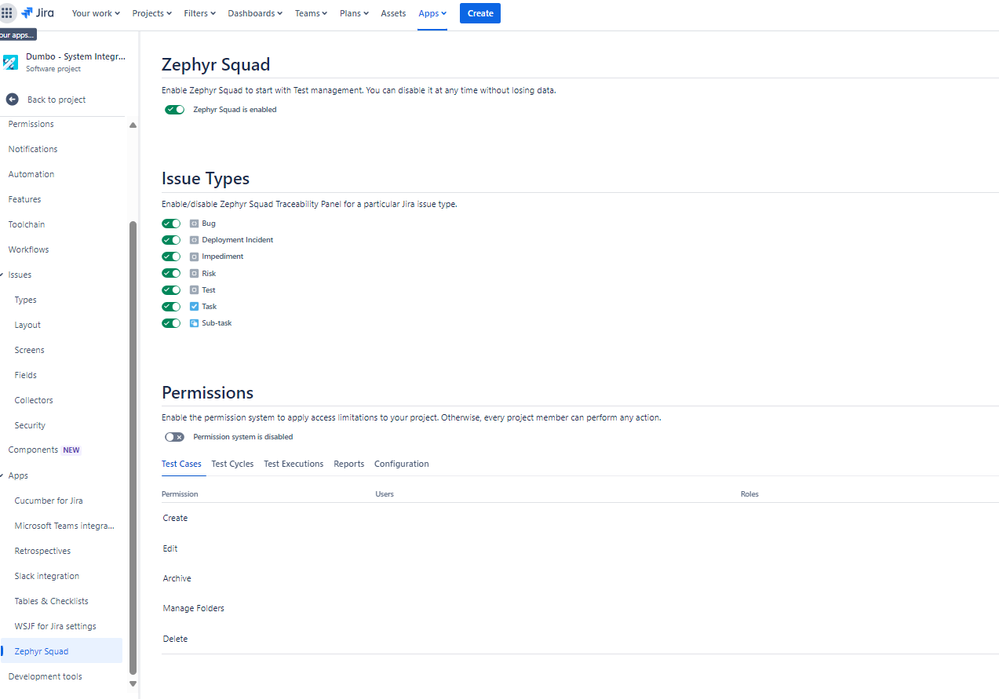Open issue Layout settings
The height and width of the screenshot is (699, 999).
tap(27, 325)
